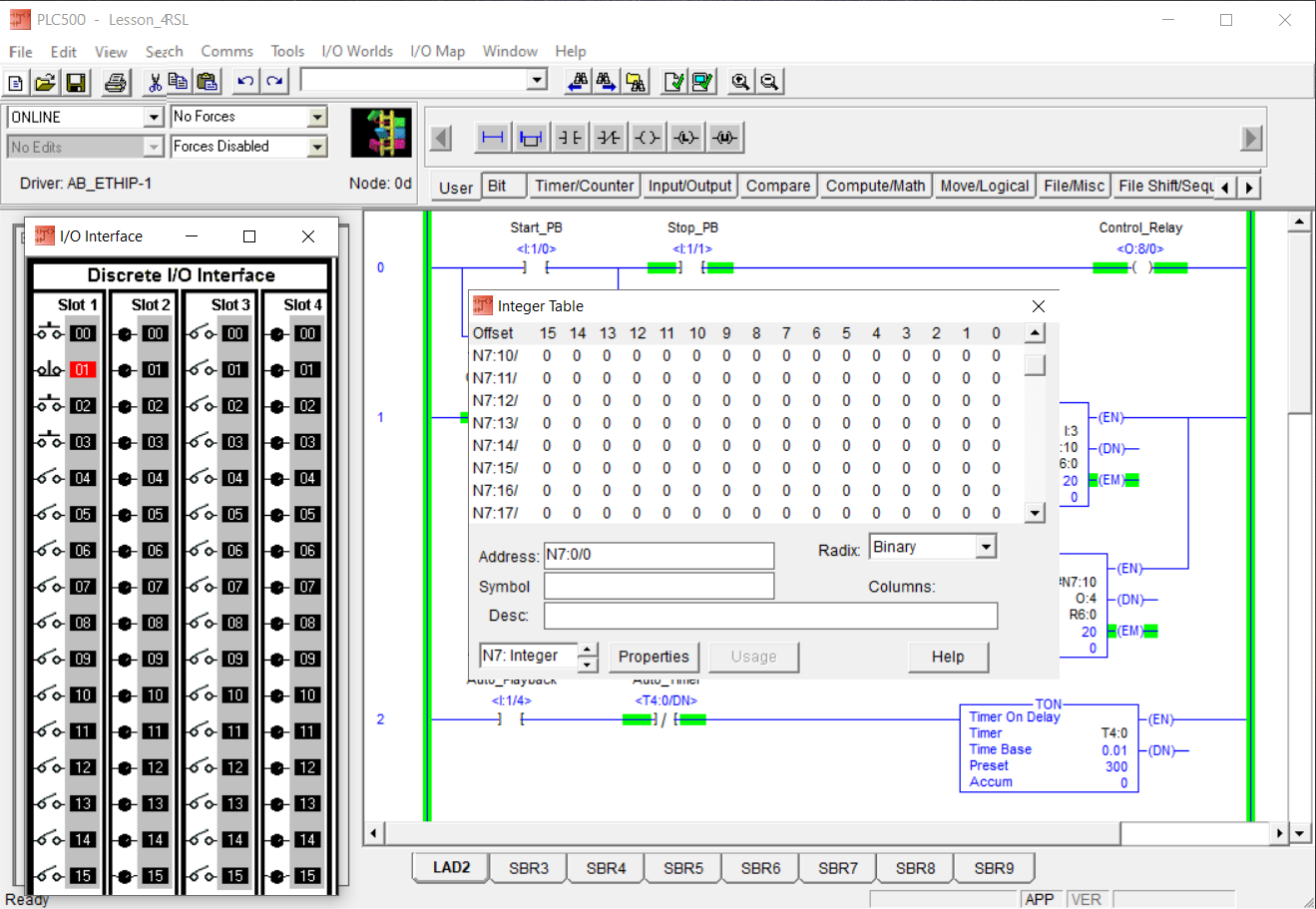
Task: Click the Address field showing N7:0/0
Action: click(658, 556)
